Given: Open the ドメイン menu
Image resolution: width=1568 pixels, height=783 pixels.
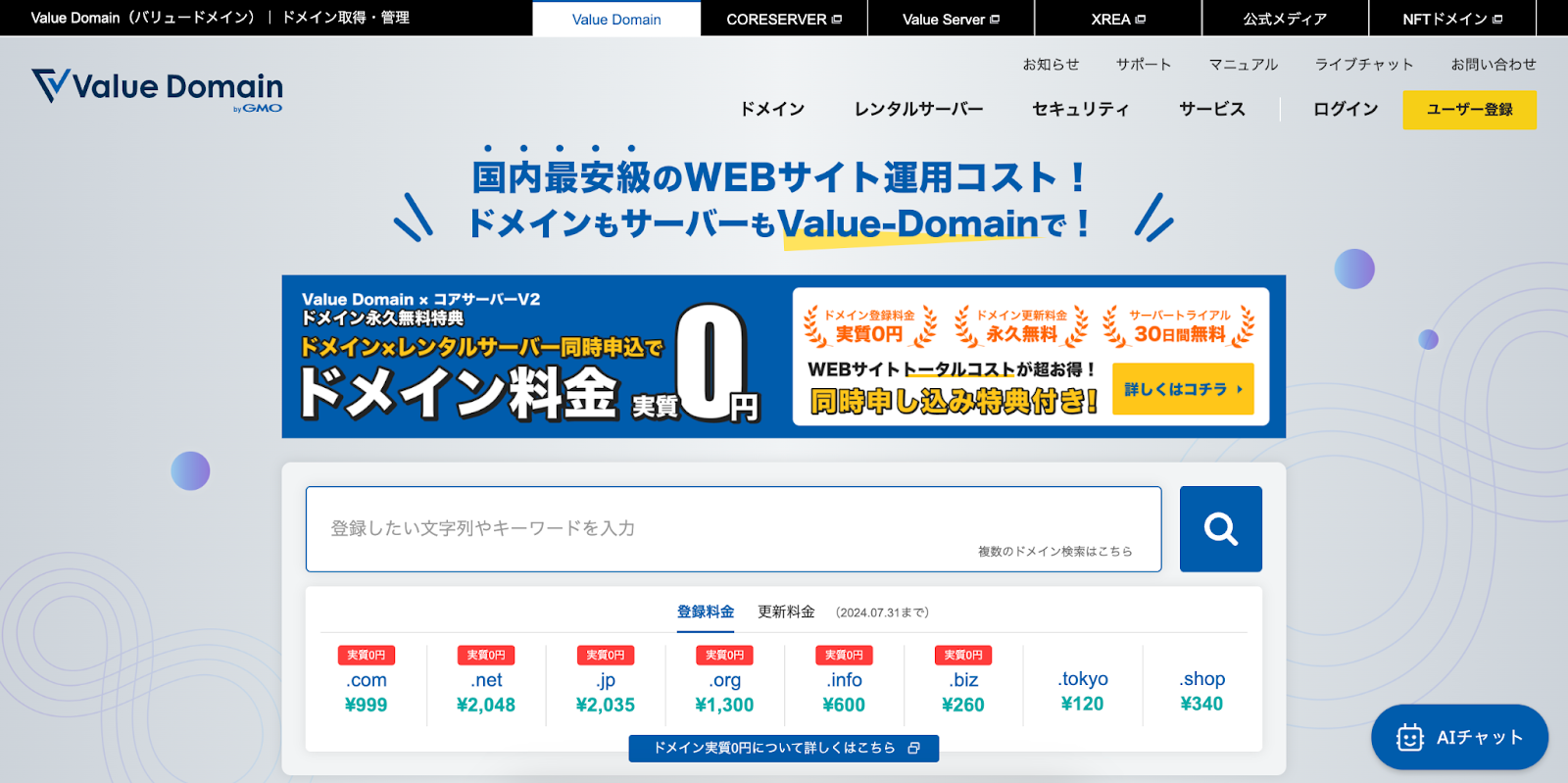Looking at the screenshot, I should point(772,109).
